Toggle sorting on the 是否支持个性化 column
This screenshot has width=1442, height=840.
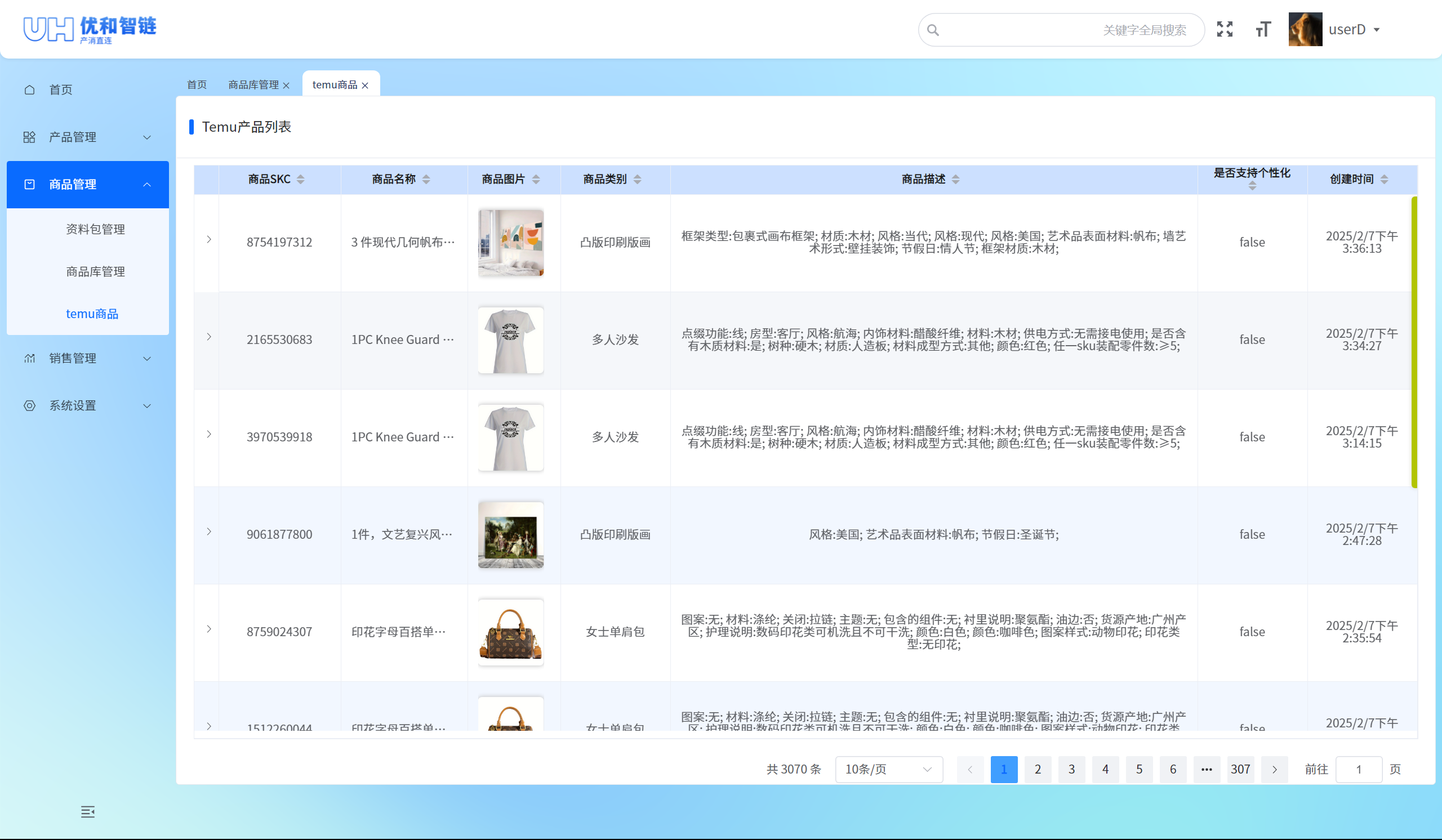click(x=1252, y=186)
